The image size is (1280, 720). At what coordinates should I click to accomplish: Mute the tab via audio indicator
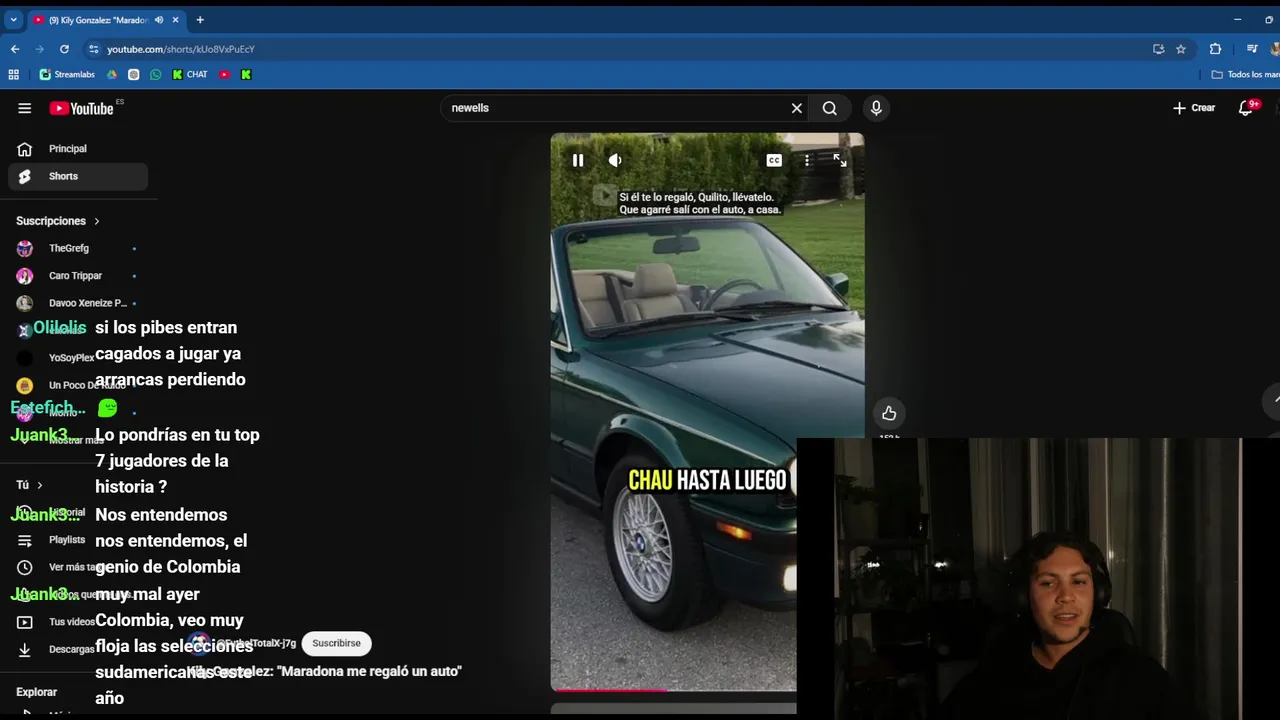(159, 20)
